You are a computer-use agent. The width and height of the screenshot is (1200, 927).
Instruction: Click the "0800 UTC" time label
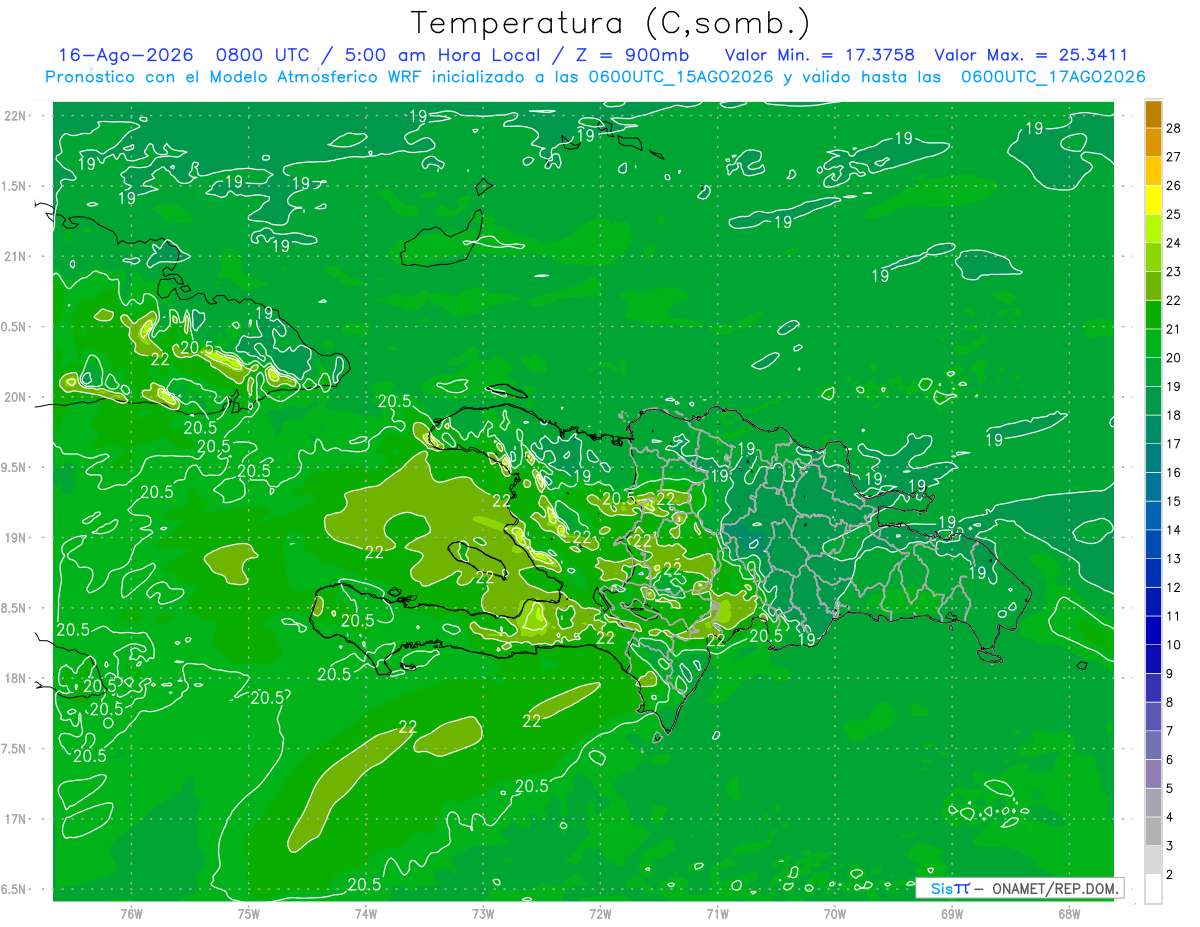point(263,56)
